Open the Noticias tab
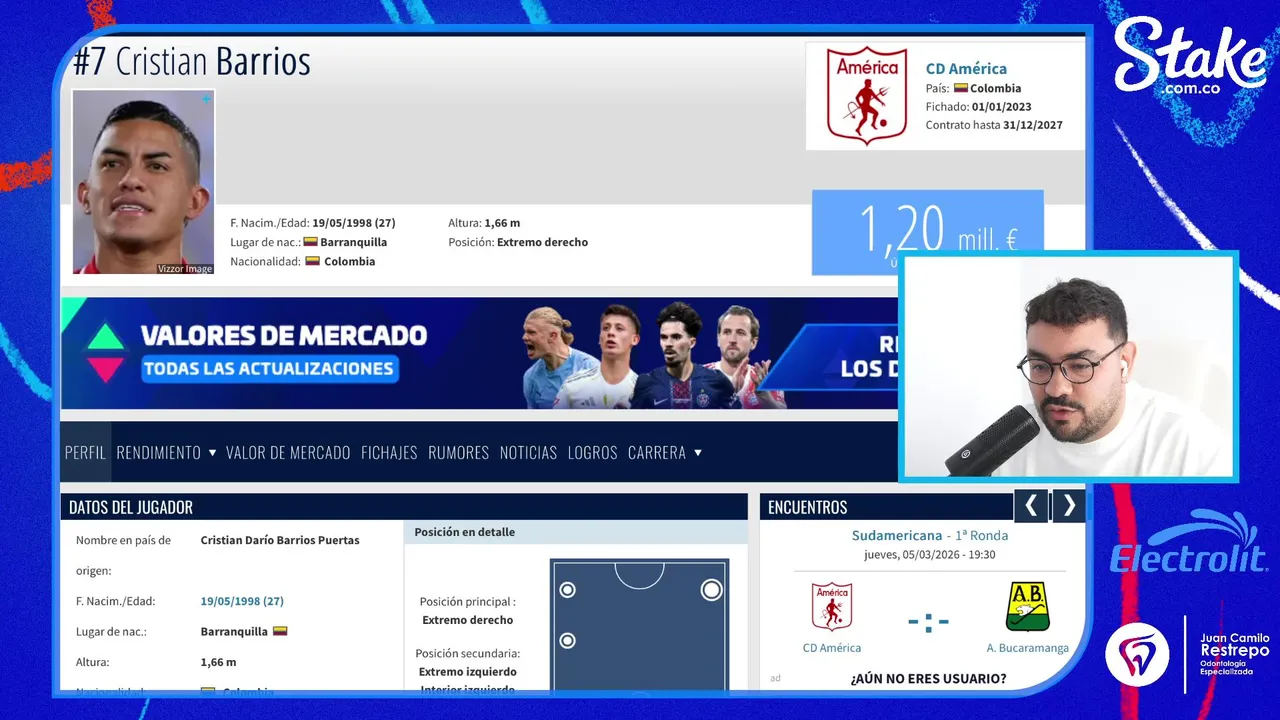The height and width of the screenshot is (720, 1280). (528, 453)
